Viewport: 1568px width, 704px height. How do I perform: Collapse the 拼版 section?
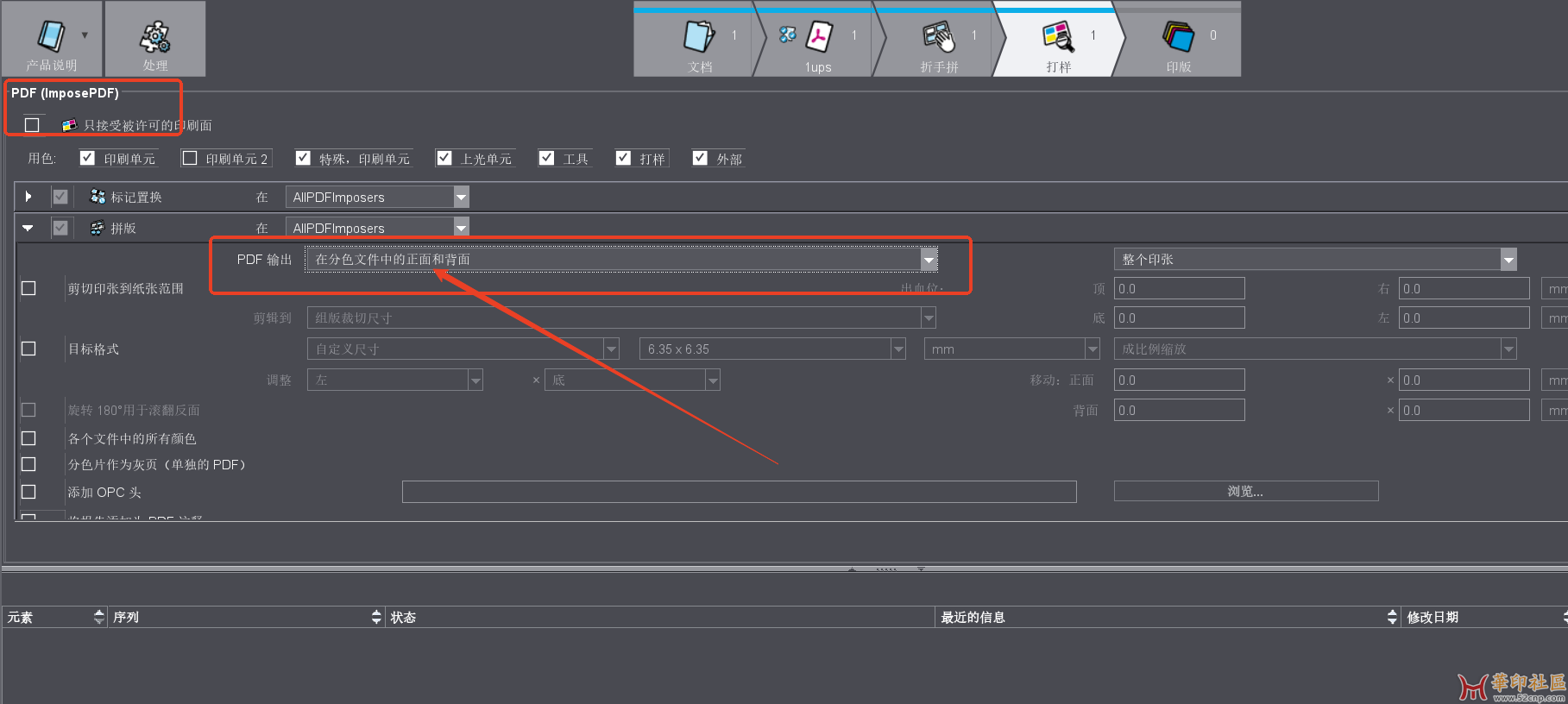coord(28,228)
